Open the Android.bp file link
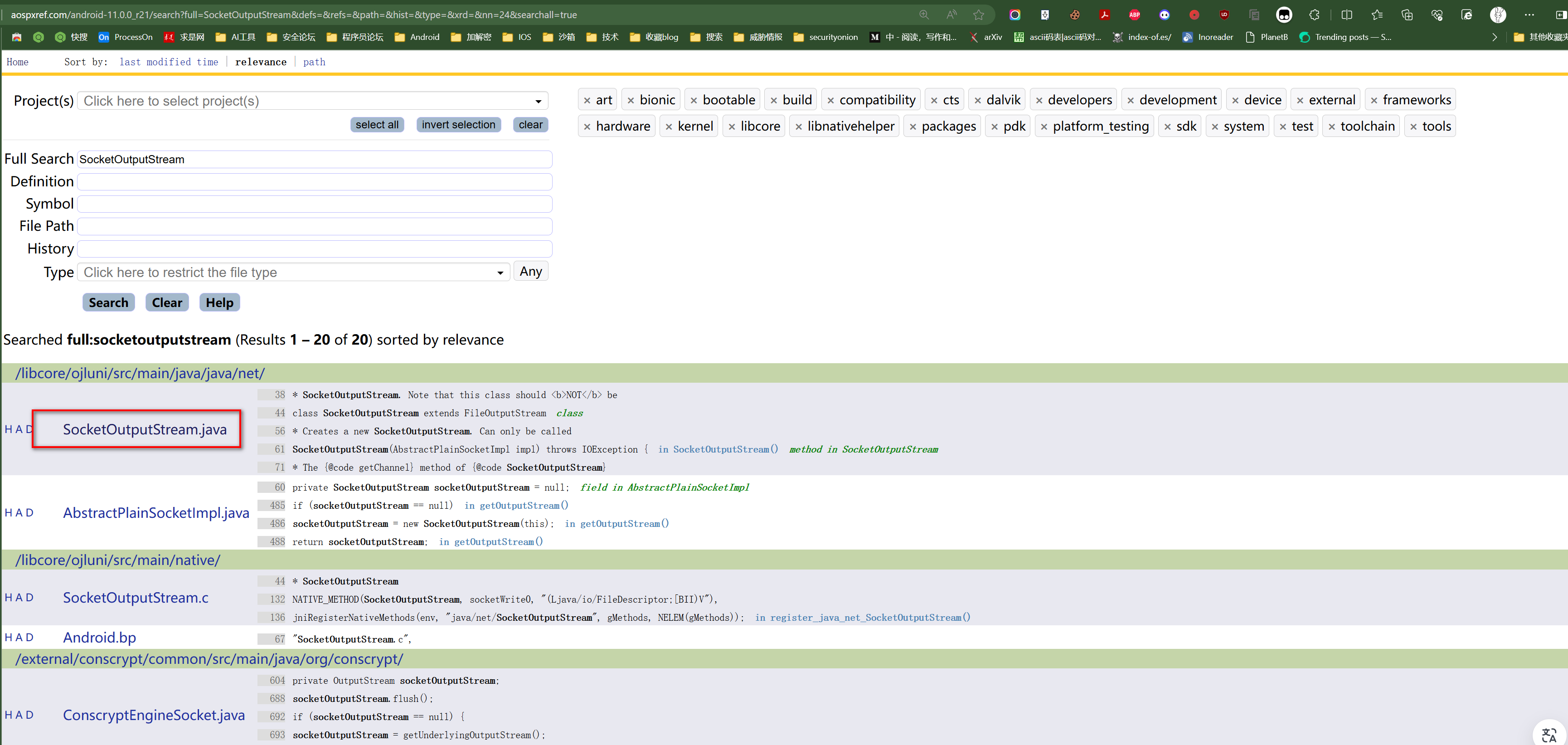 coord(99,637)
